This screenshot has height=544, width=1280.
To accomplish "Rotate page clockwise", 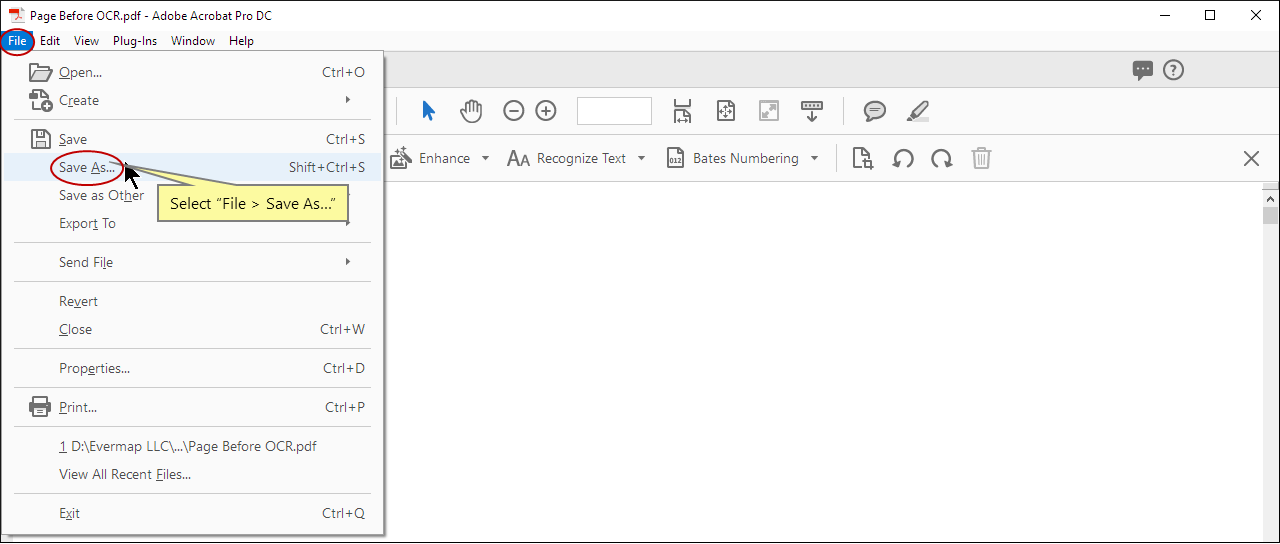I will (941, 159).
